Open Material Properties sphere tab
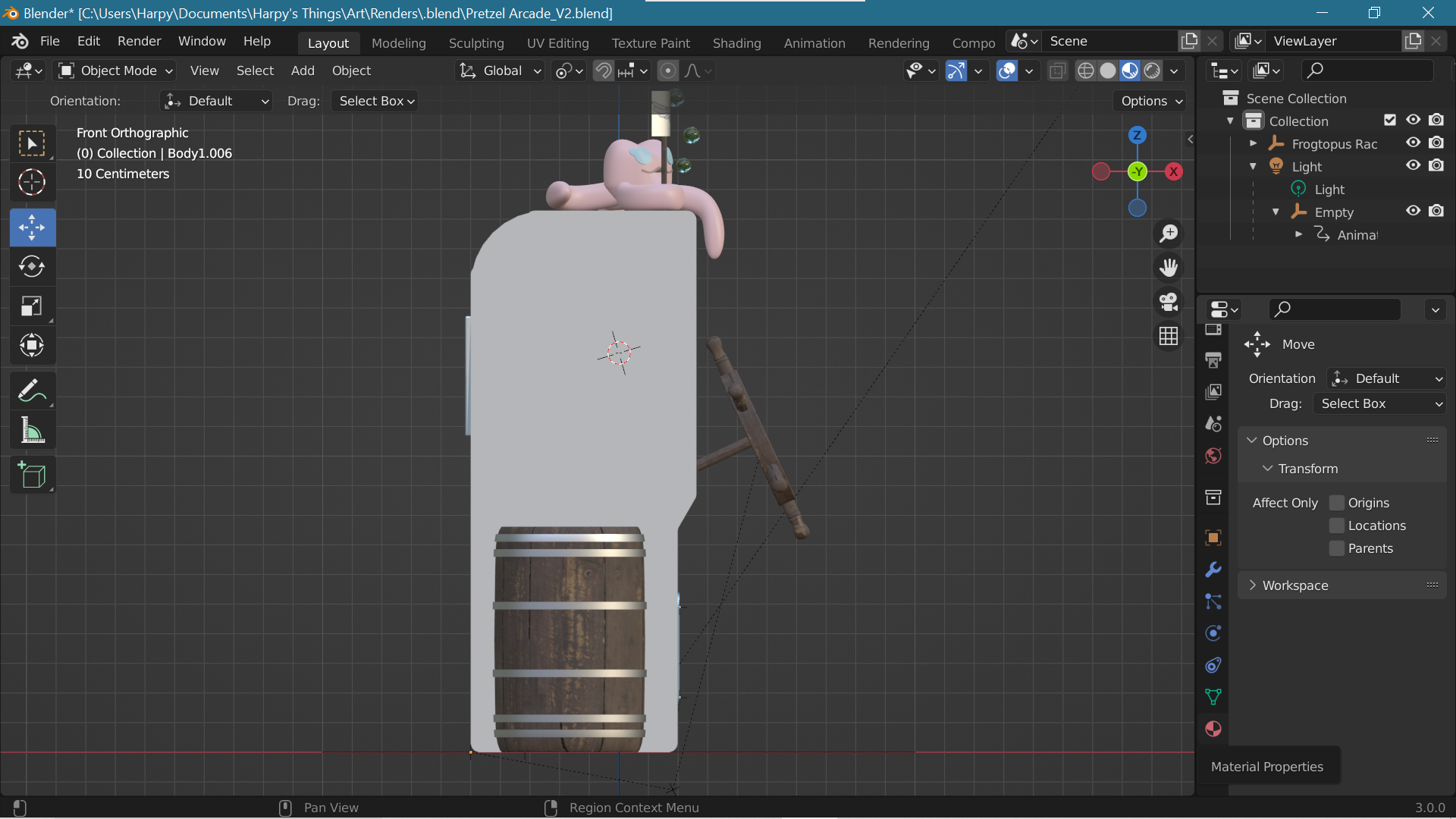Image resolution: width=1456 pixels, height=819 pixels. [x=1213, y=729]
